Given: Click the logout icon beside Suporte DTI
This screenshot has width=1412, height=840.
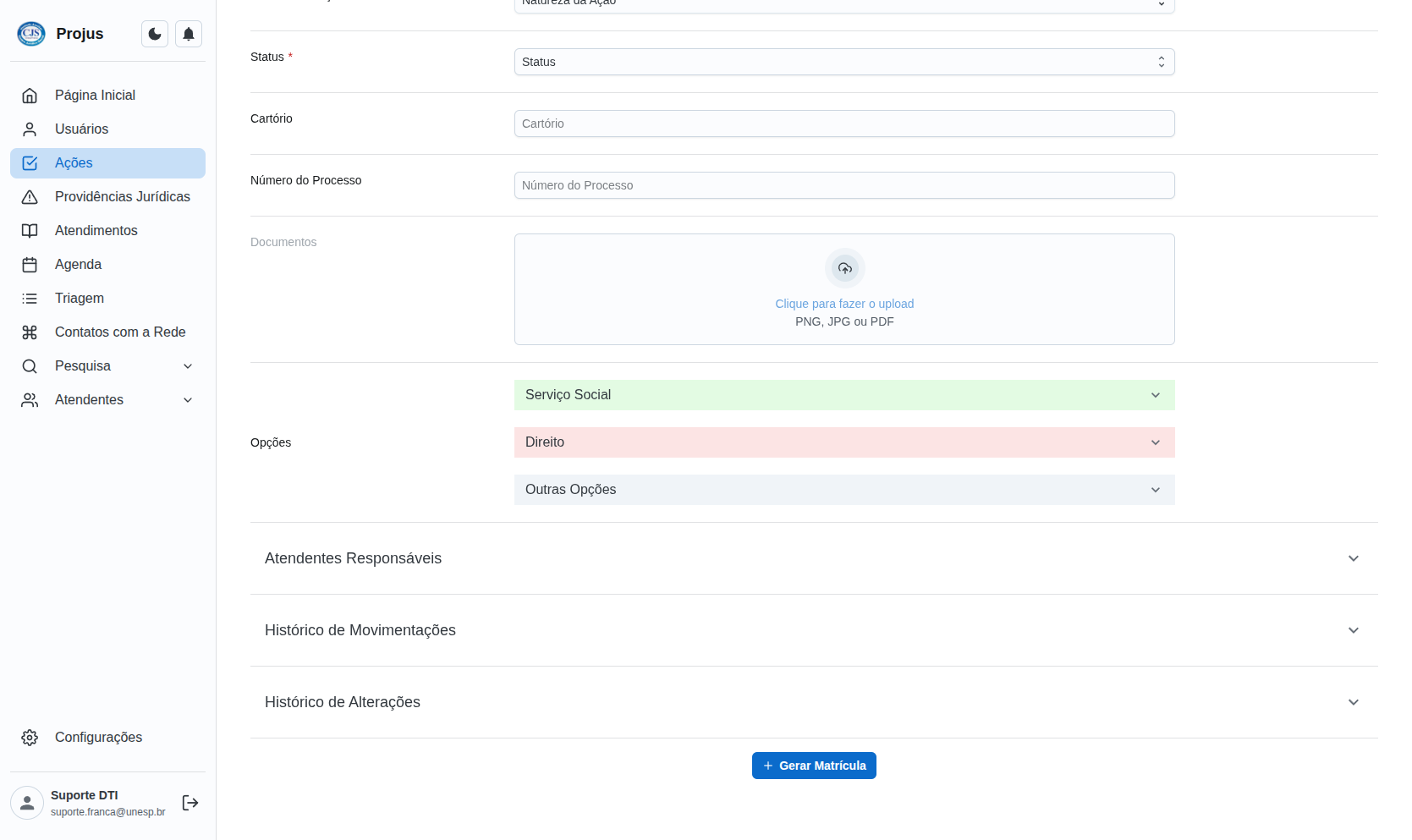Looking at the screenshot, I should [x=190, y=803].
